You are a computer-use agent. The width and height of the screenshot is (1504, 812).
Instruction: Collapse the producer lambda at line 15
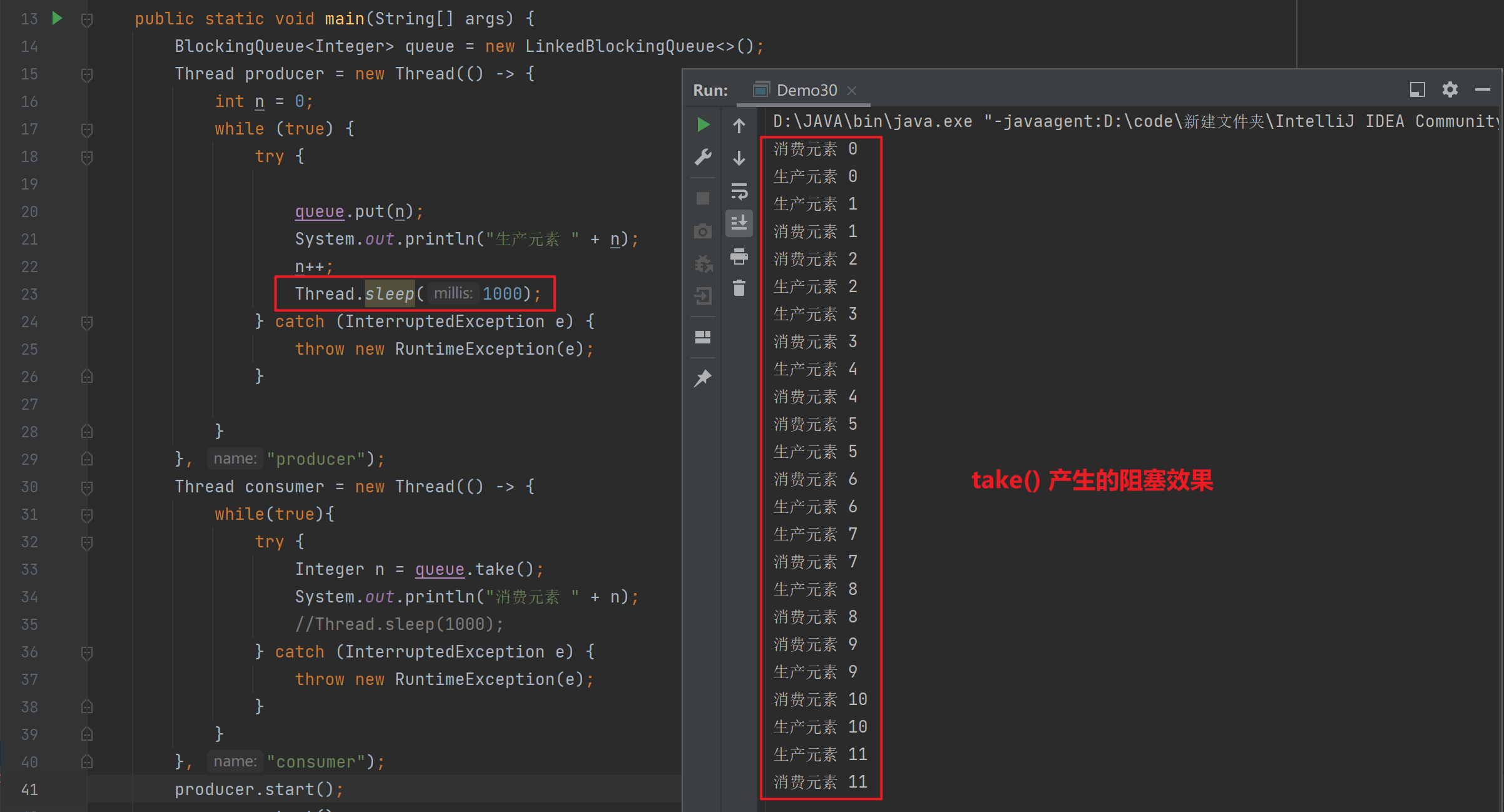click(87, 76)
